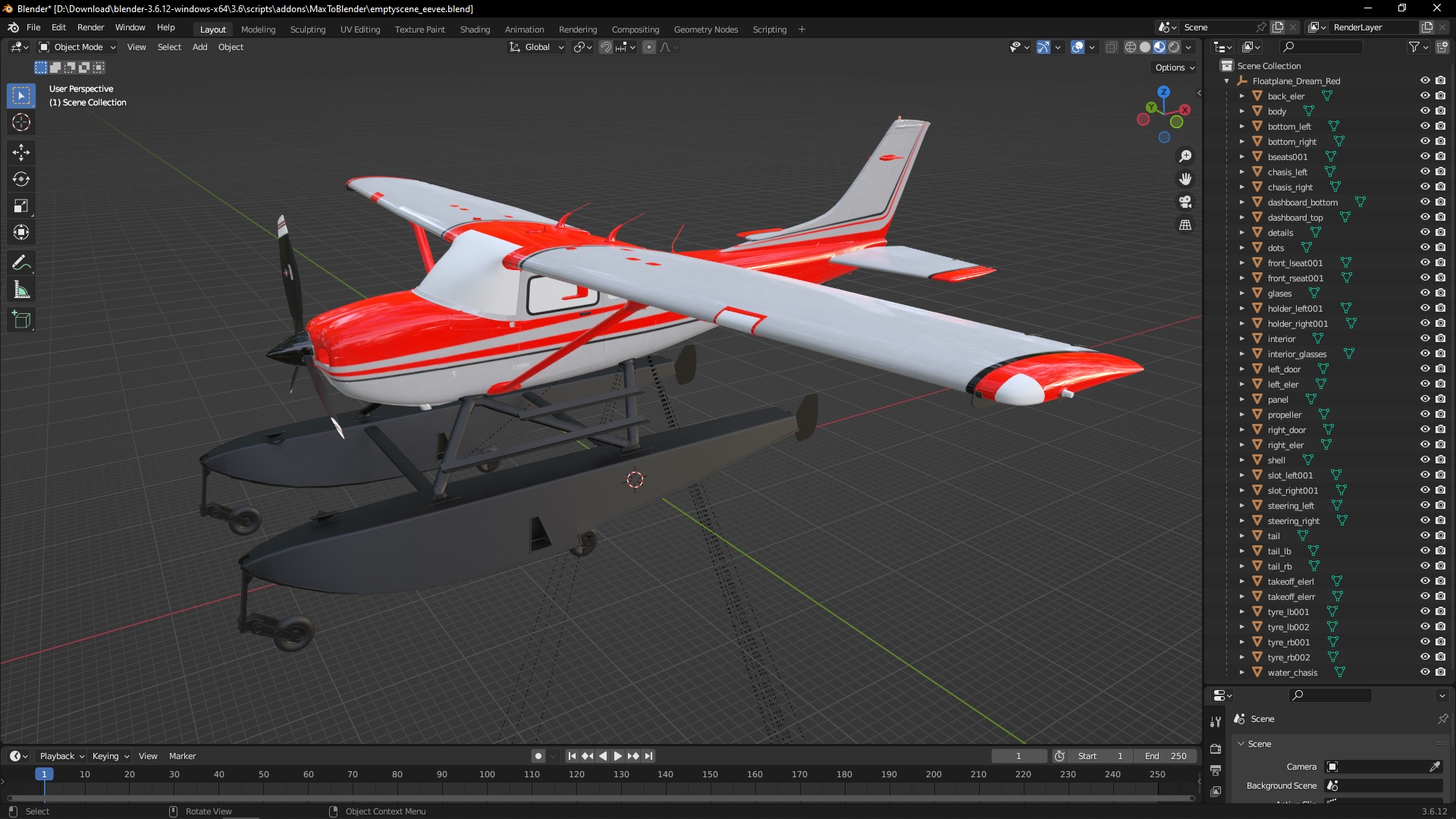Select the Add Cube tool

click(21, 320)
